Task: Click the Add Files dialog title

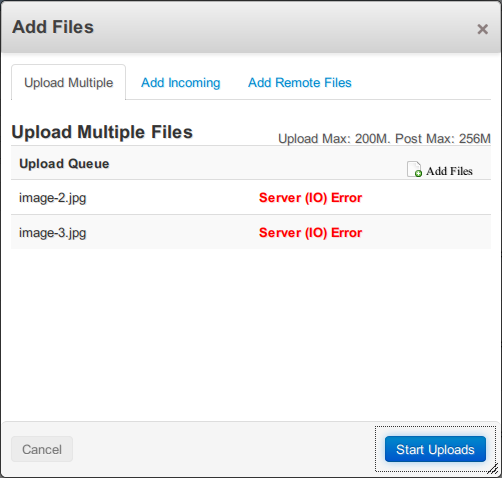Action: (53, 27)
